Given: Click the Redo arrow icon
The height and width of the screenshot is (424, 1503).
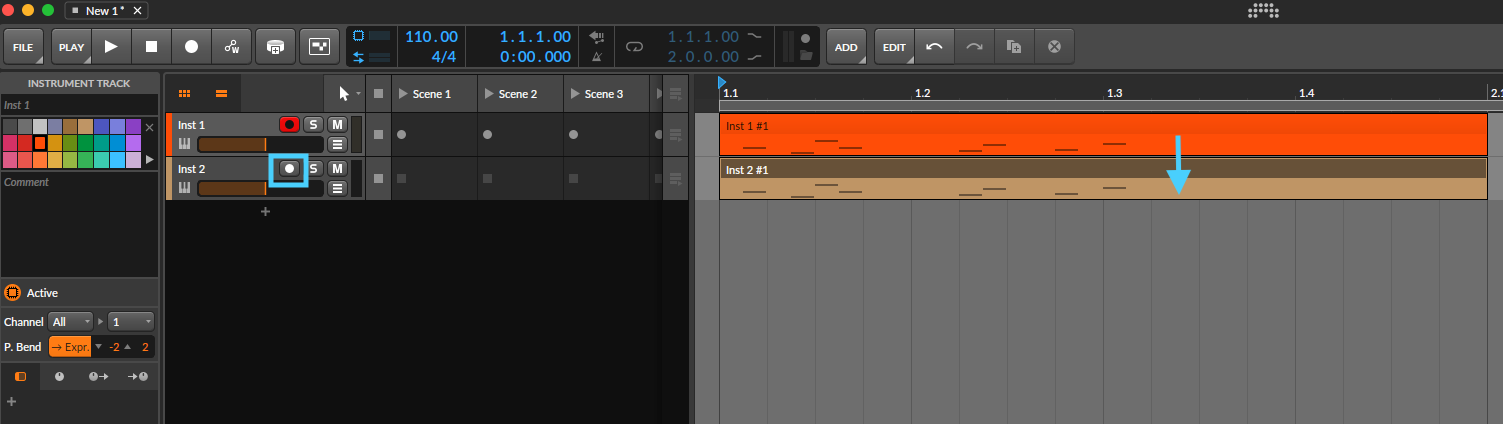Looking at the screenshot, I should point(974,47).
